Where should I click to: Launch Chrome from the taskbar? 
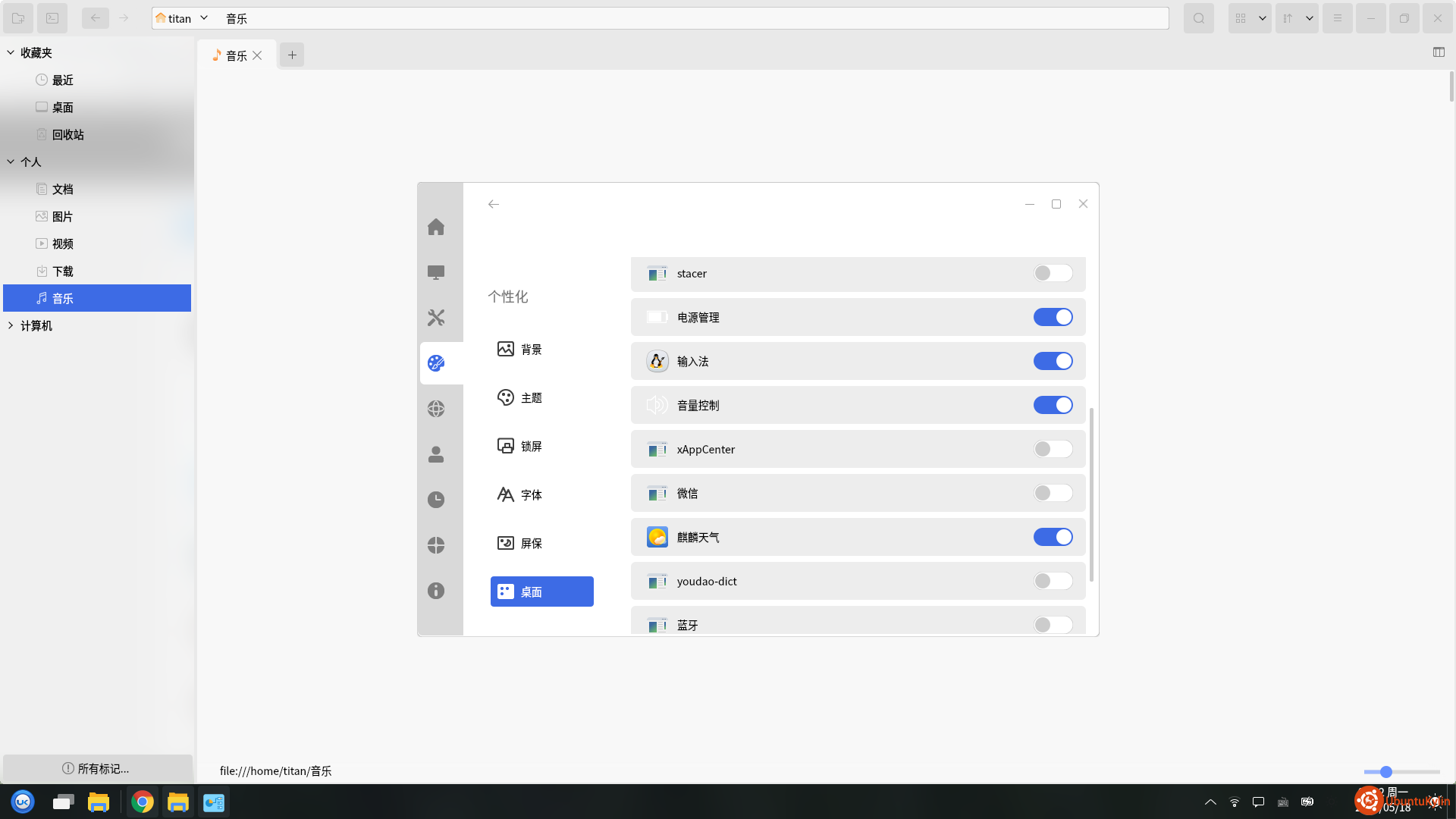tap(143, 802)
